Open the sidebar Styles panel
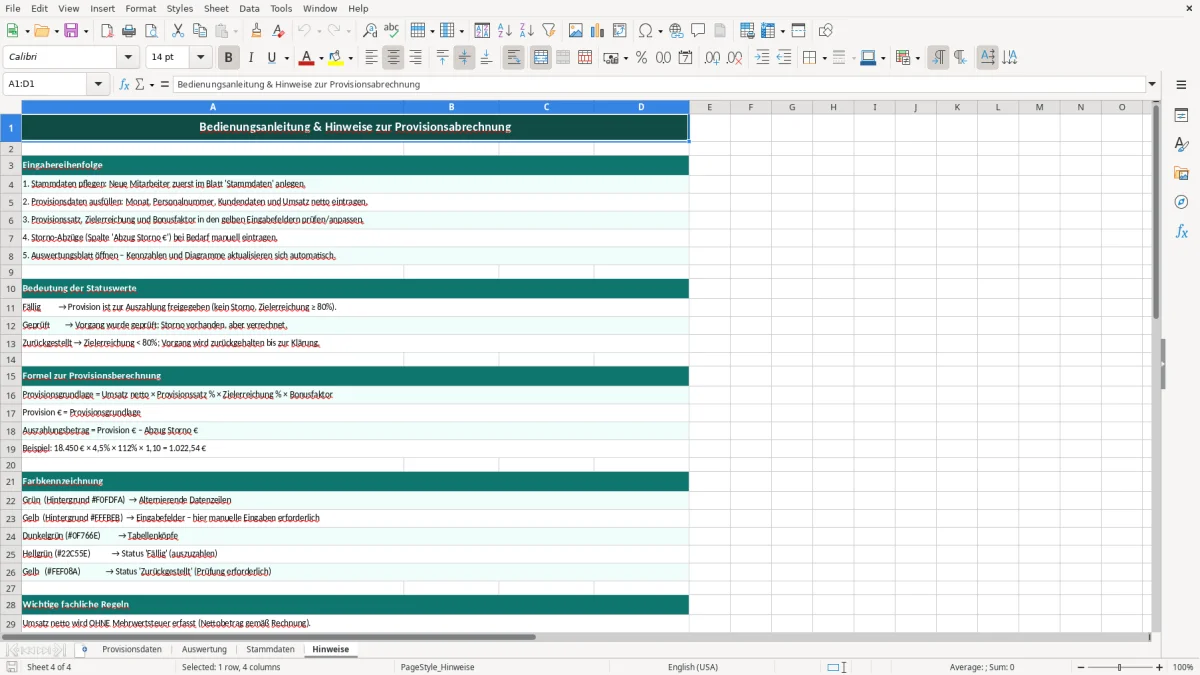Viewport: 1200px width, 675px height. pyautogui.click(x=1181, y=145)
